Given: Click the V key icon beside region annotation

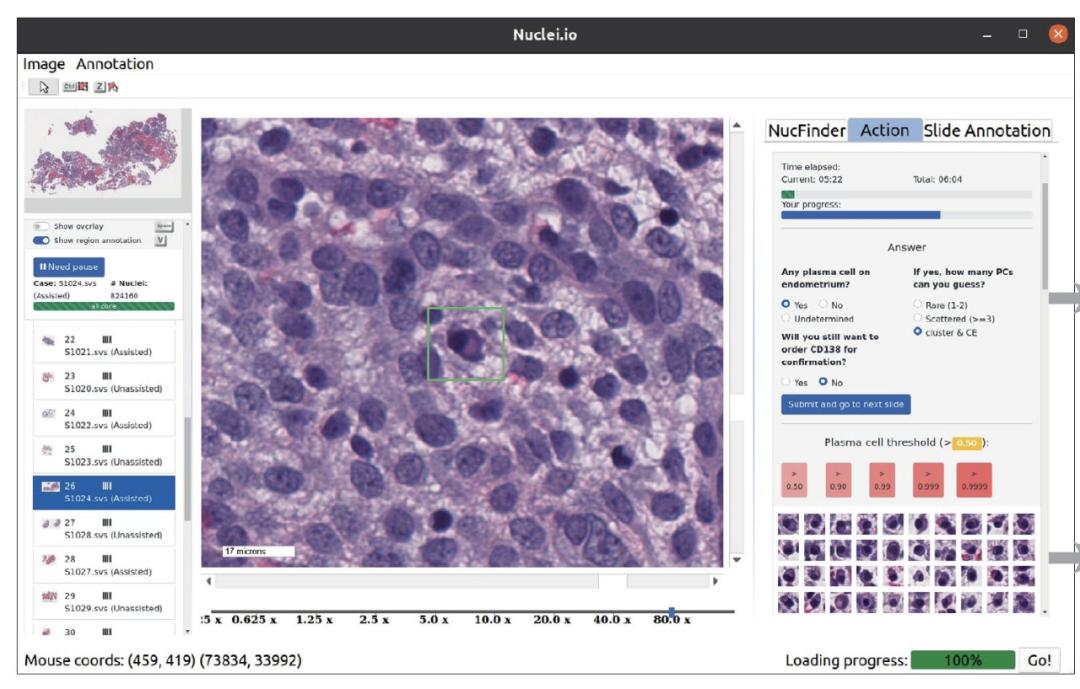Looking at the screenshot, I should (161, 241).
